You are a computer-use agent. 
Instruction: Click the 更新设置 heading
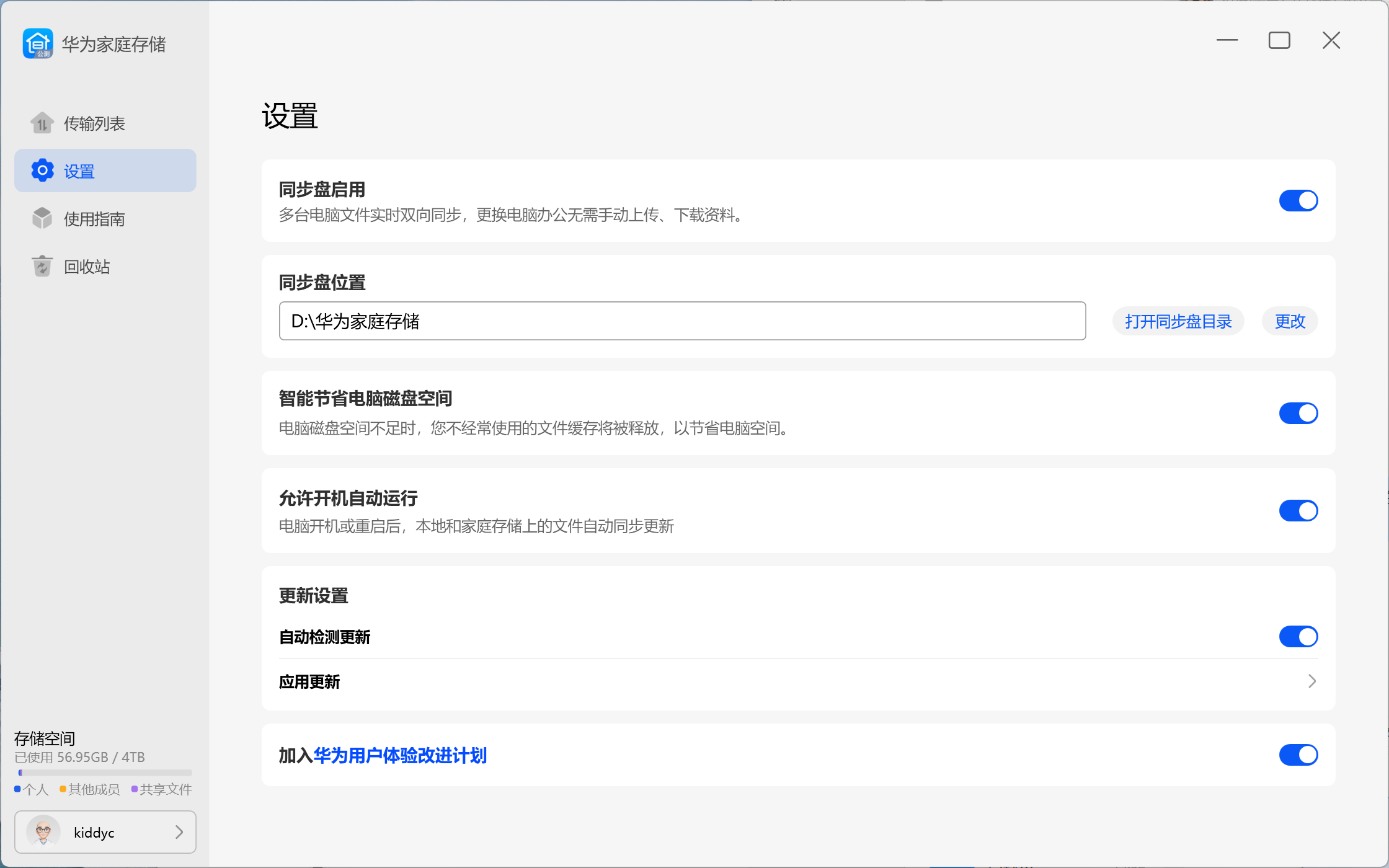[x=313, y=596]
